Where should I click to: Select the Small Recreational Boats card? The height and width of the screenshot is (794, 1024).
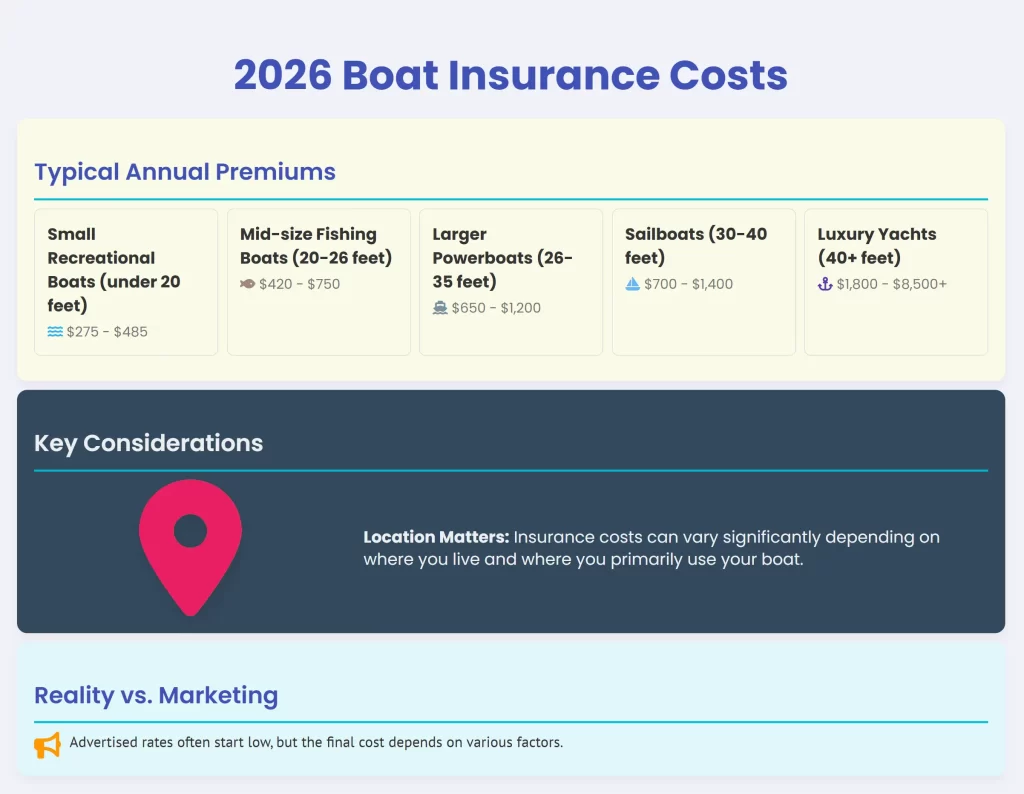[x=126, y=281]
